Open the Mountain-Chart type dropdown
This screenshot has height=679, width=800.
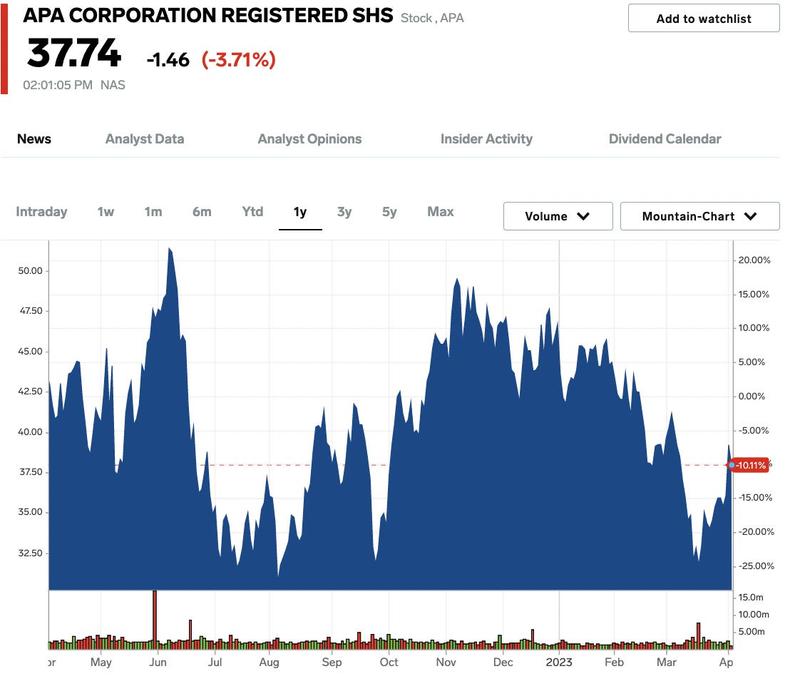tap(699, 216)
